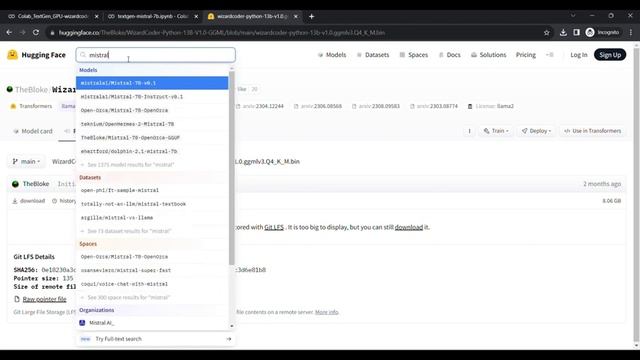This screenshot has width=640, height=360.
Task: Click the browser forward arrow
Action: coord(22,32)
